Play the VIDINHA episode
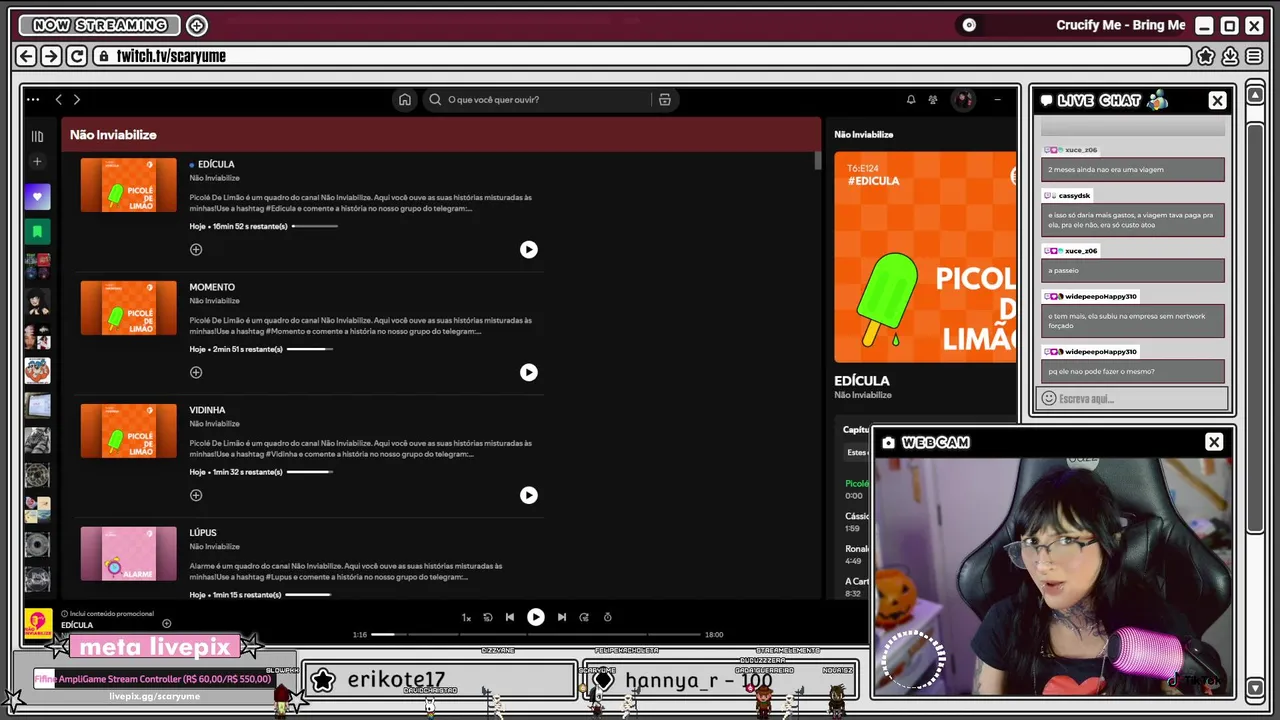 [528, 495]
